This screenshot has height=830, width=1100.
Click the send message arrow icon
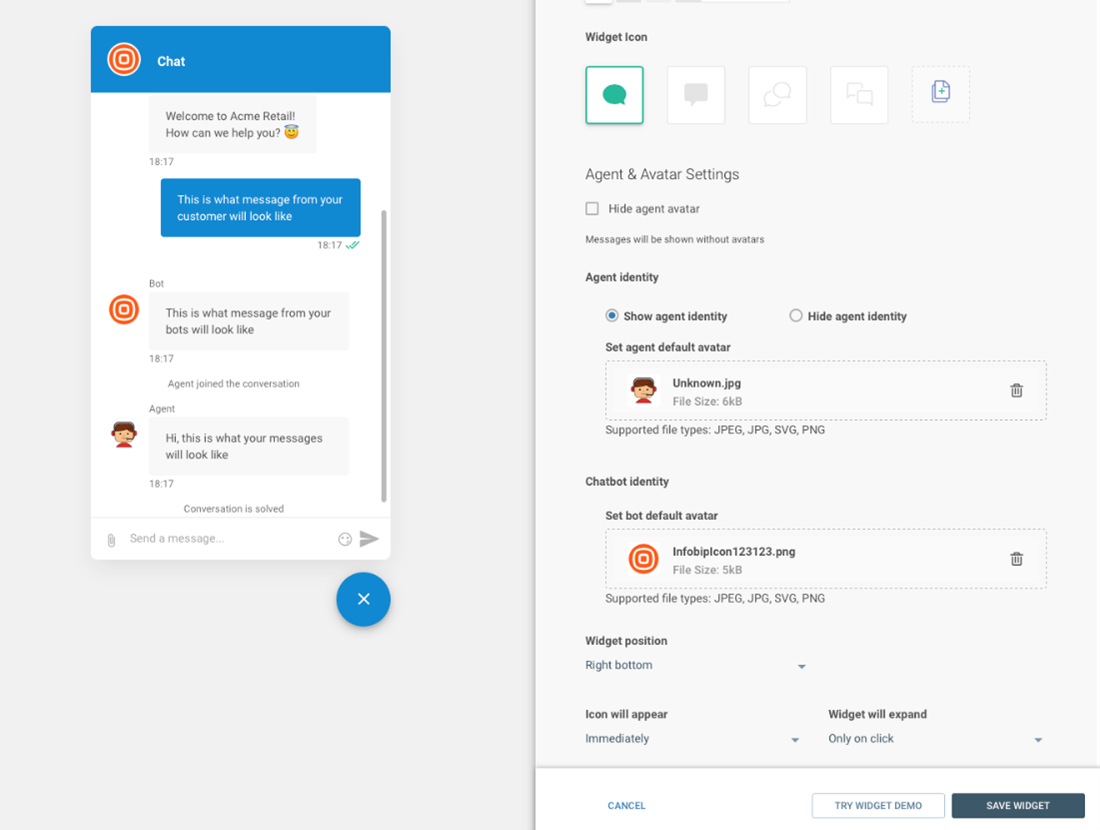coord(369,539)
